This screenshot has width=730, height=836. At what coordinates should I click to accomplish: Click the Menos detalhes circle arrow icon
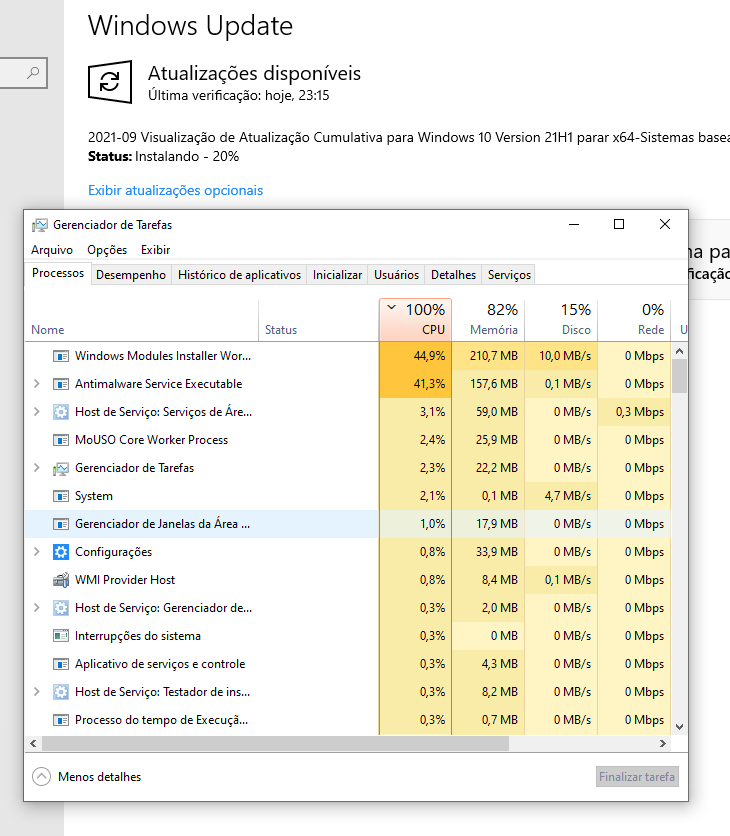pos(42,777)
